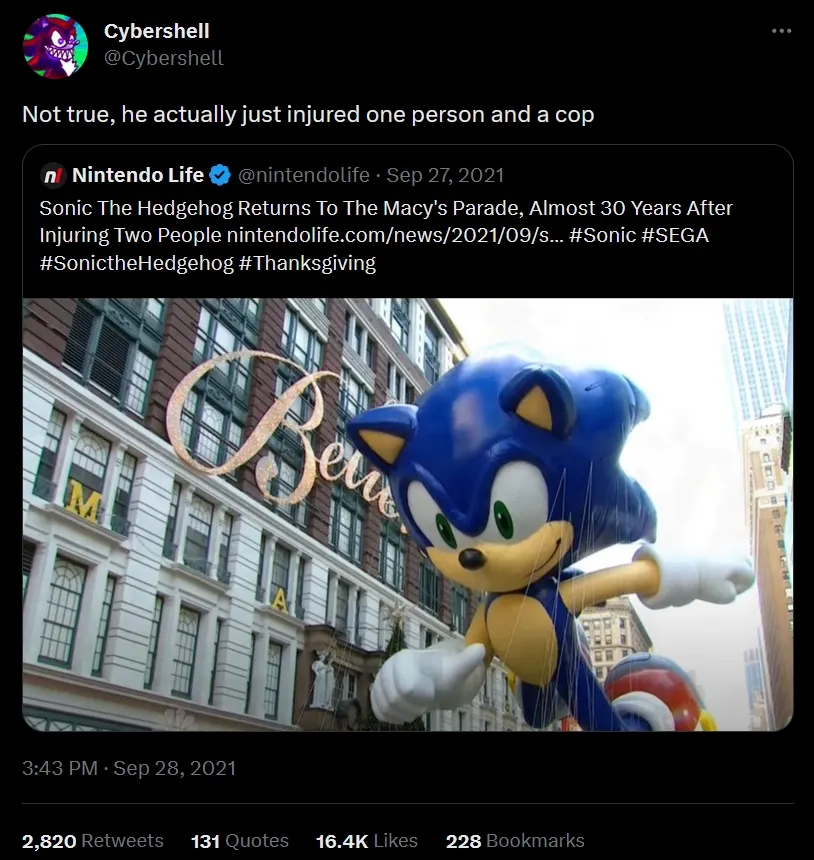Show the 131 Quotes

(x=239, y=840)
